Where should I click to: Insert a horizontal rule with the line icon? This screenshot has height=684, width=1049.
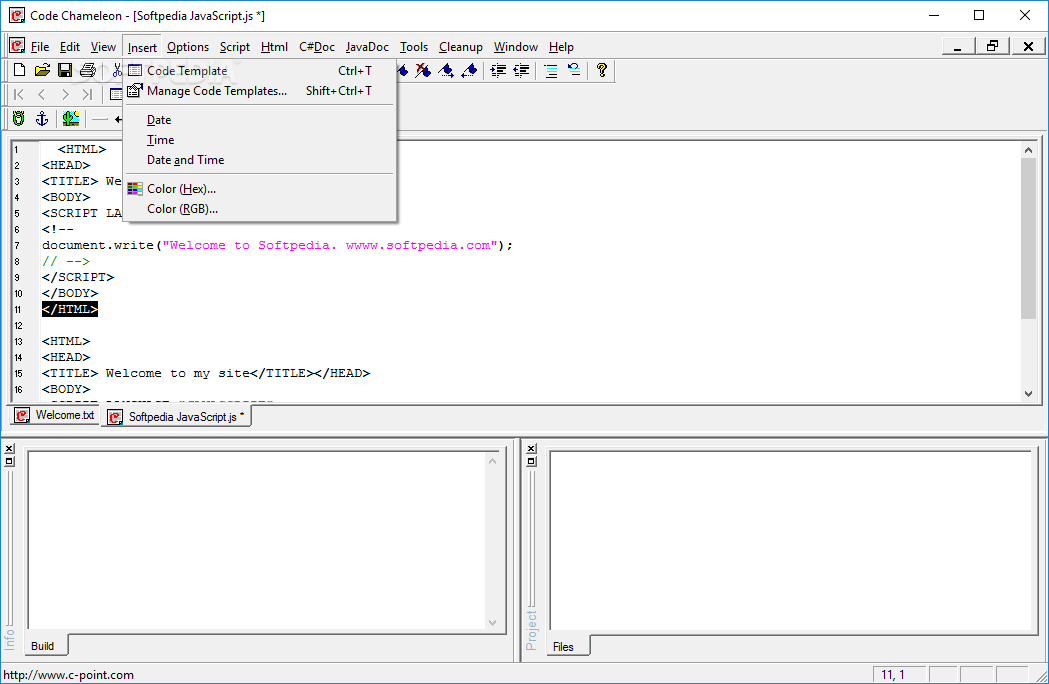(100, 119)
